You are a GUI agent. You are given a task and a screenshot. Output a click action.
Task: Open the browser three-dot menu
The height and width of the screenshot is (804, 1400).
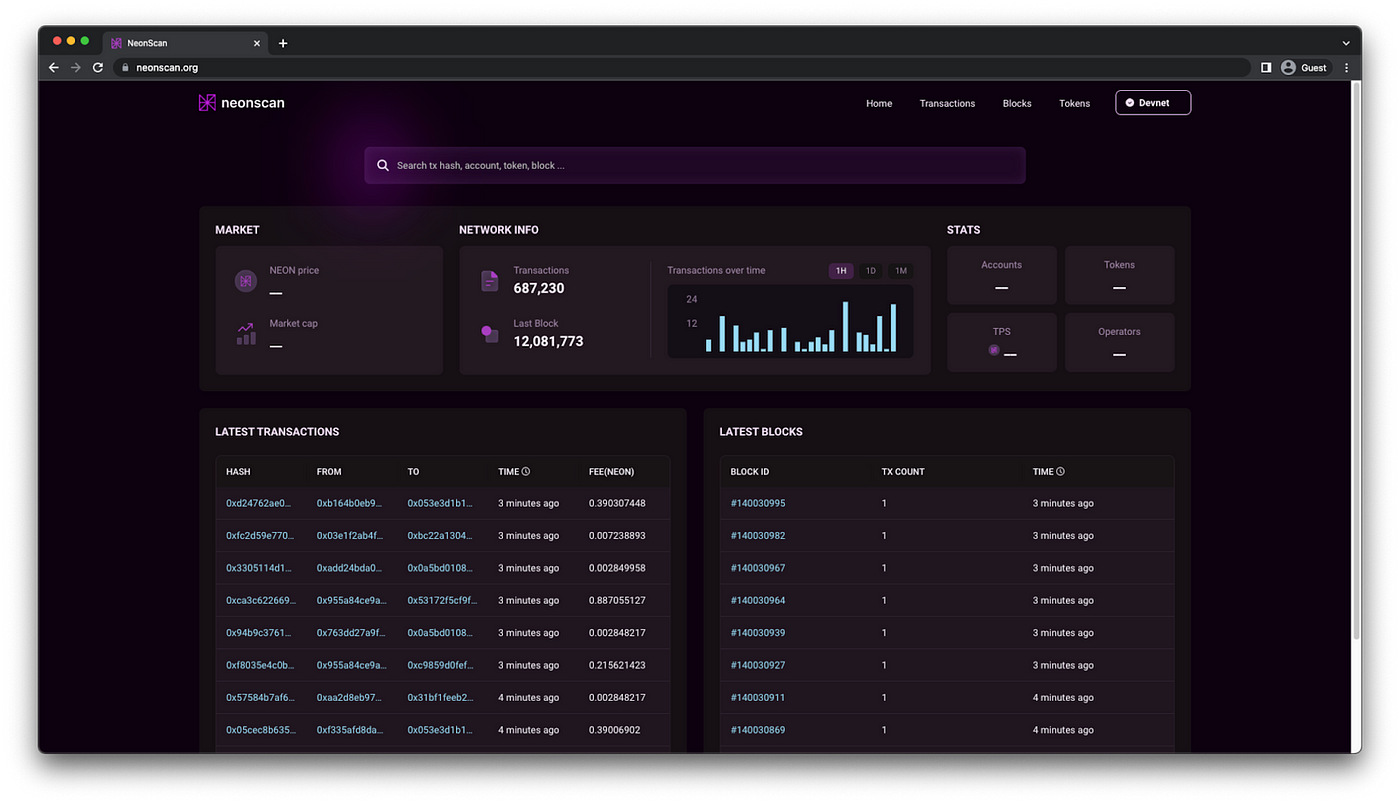point(1346,68)
